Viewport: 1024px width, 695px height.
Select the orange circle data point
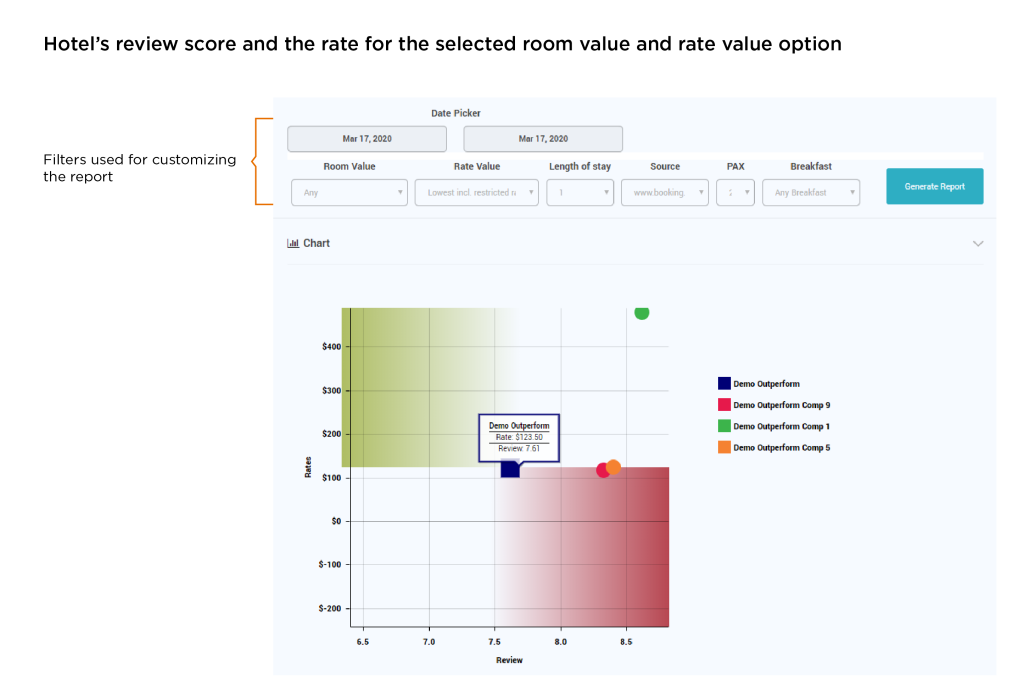tap(613, 467)
